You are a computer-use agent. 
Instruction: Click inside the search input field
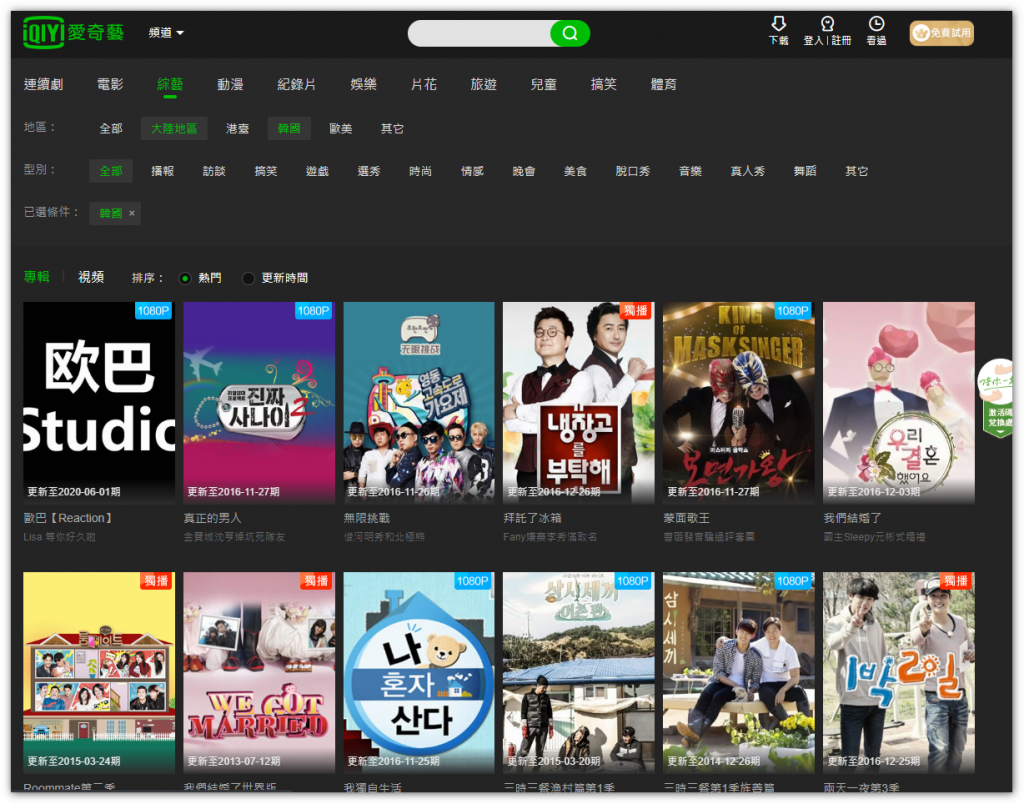[480, 33]
